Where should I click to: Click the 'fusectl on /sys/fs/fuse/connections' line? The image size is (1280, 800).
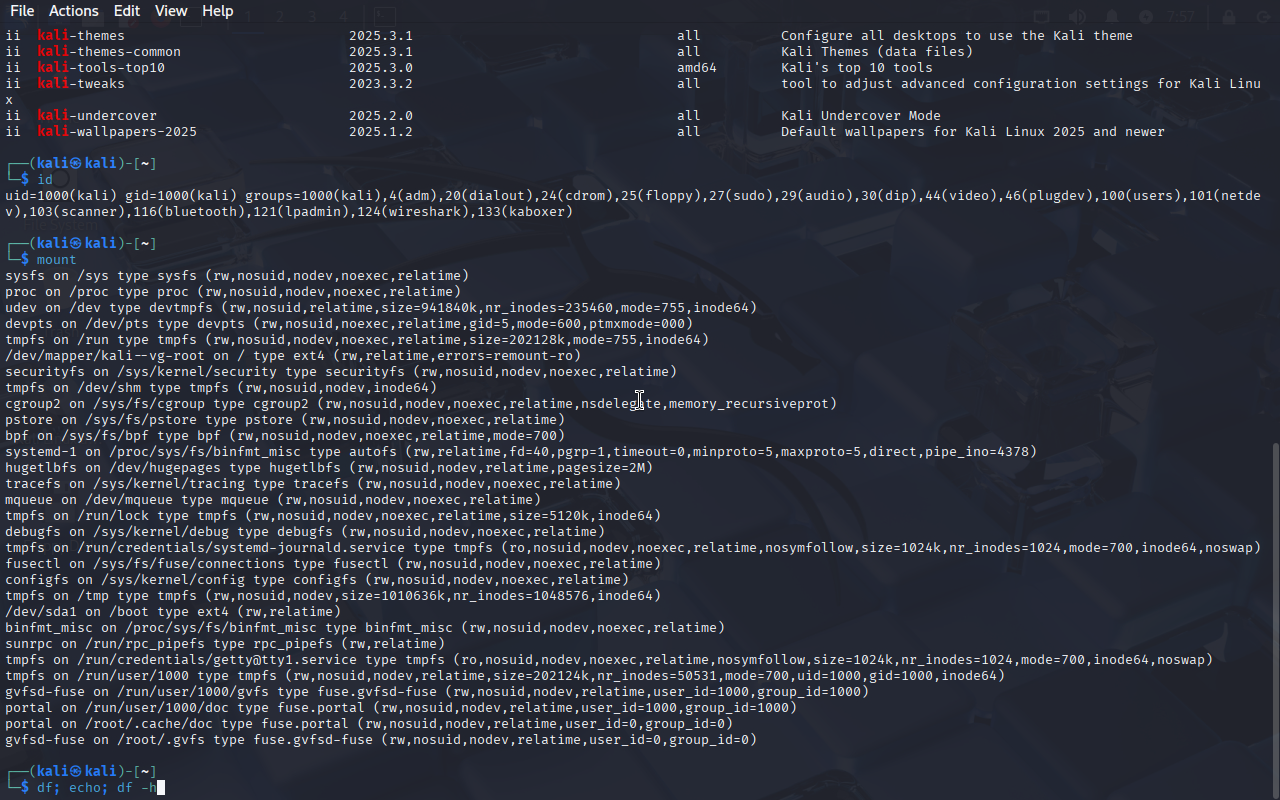click(333, 564)
